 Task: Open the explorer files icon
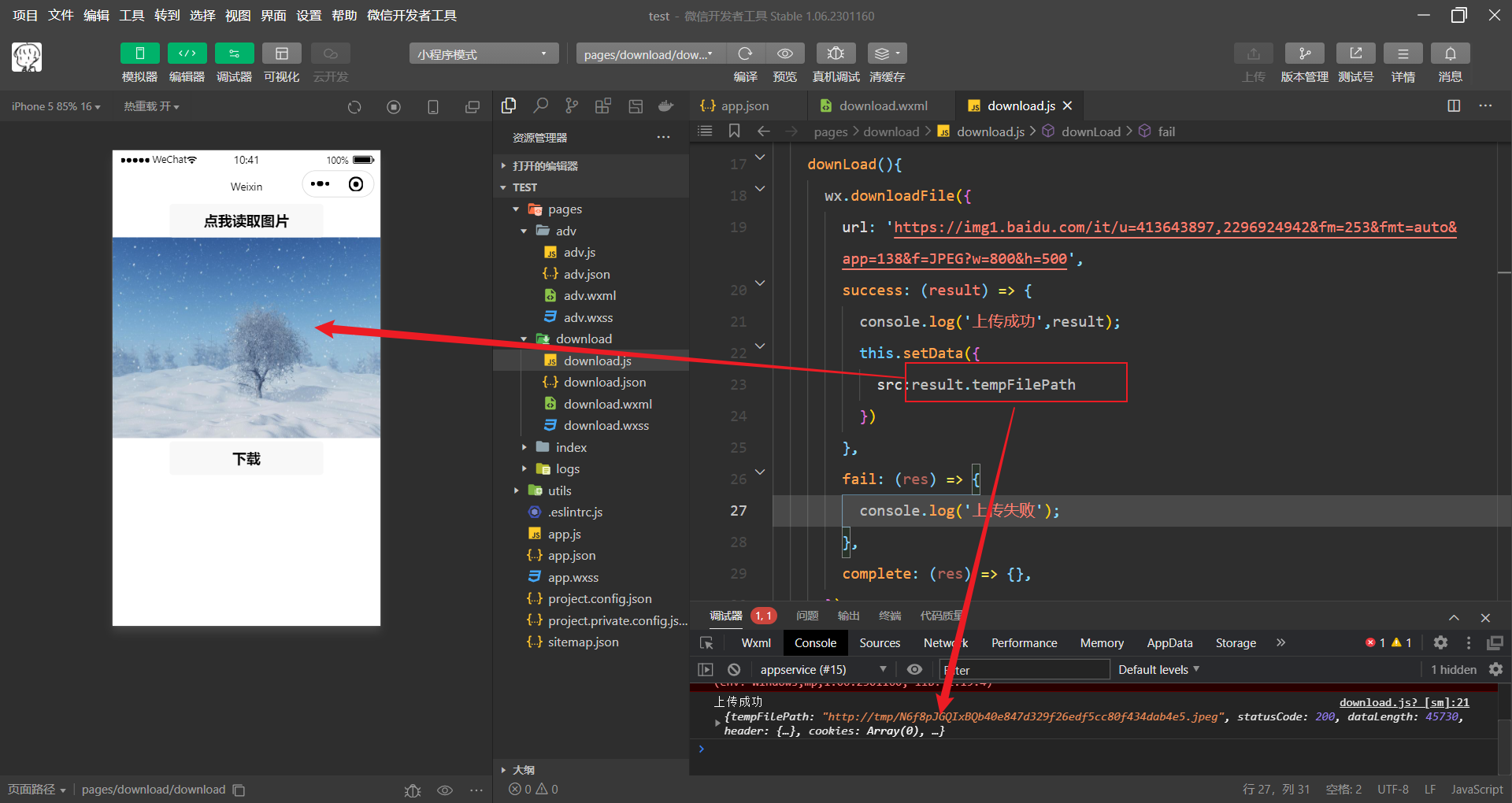coord(509,105)
